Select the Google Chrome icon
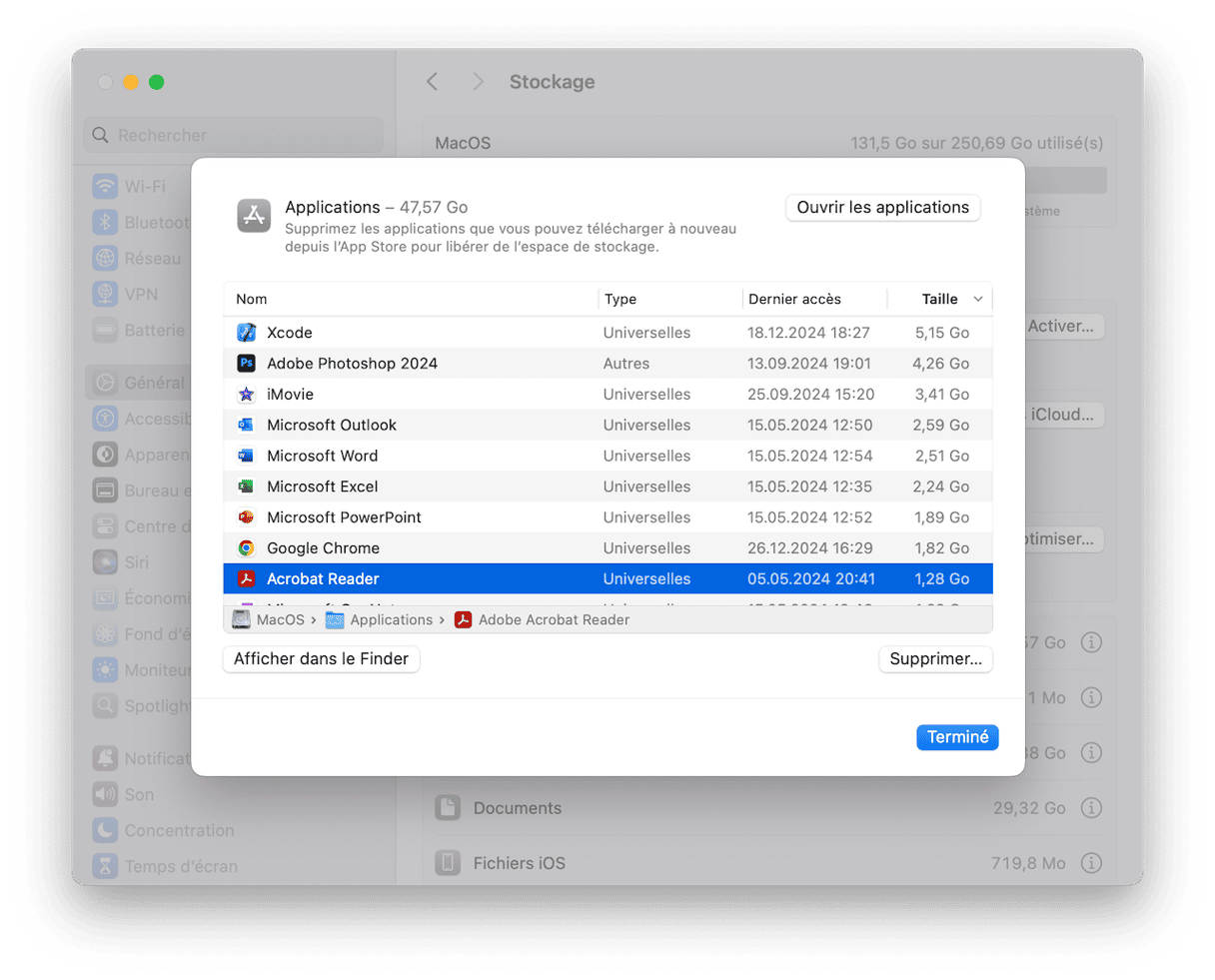1215x980 pixels. pos(246,548)
